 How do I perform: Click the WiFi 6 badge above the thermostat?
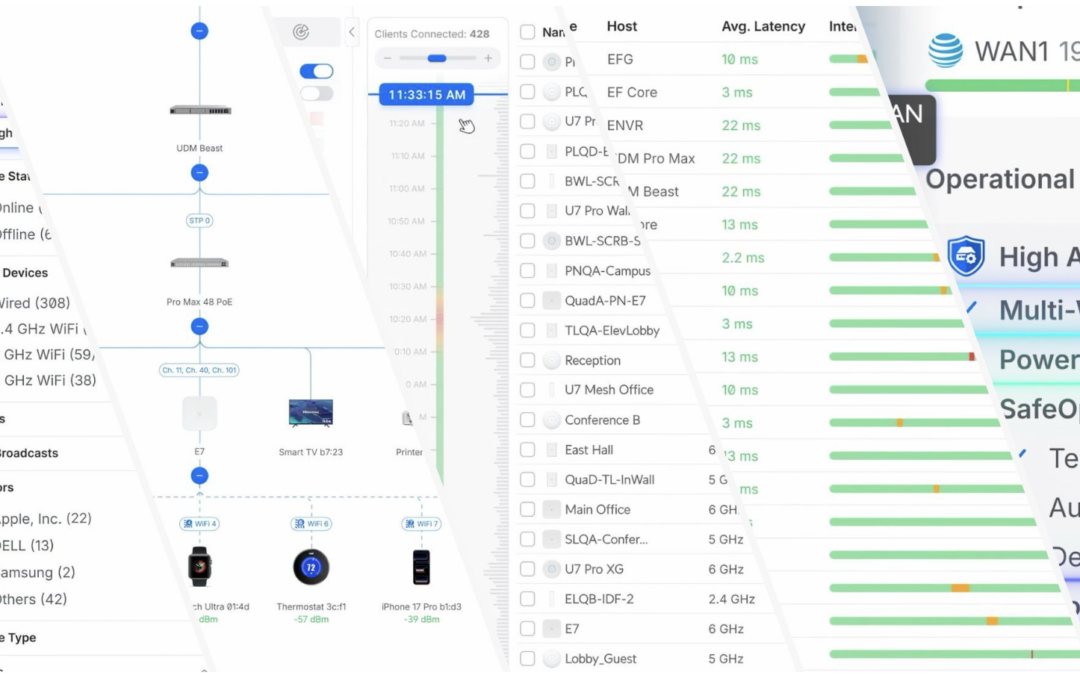[311, 523]
